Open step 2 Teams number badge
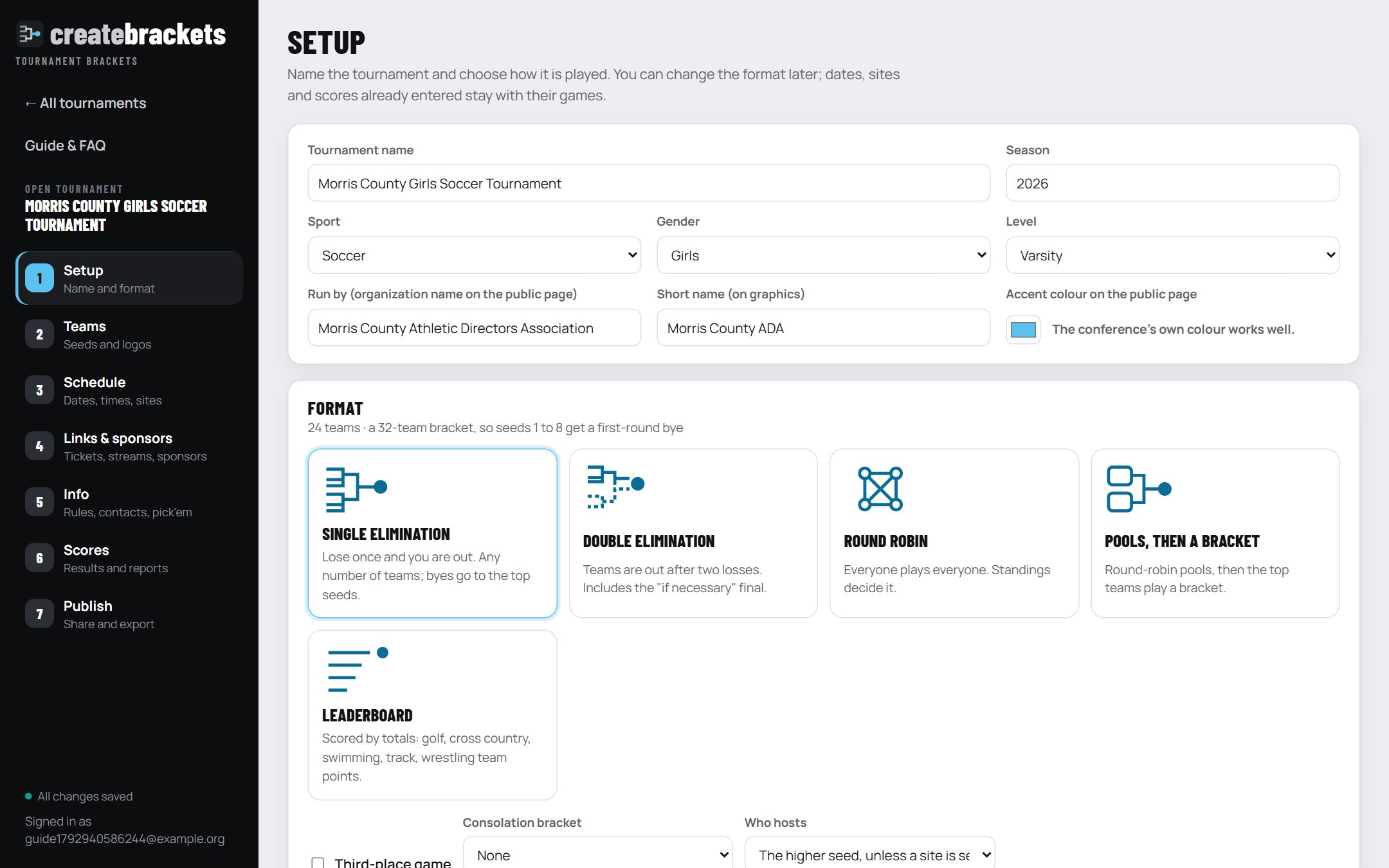 [x=39, y=334]
